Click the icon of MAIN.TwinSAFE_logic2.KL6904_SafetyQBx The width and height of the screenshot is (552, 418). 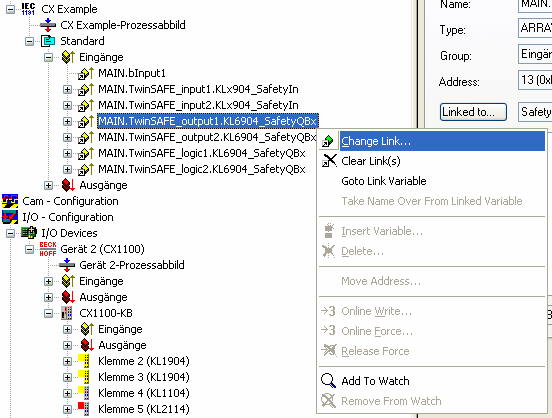pos(86,169)
